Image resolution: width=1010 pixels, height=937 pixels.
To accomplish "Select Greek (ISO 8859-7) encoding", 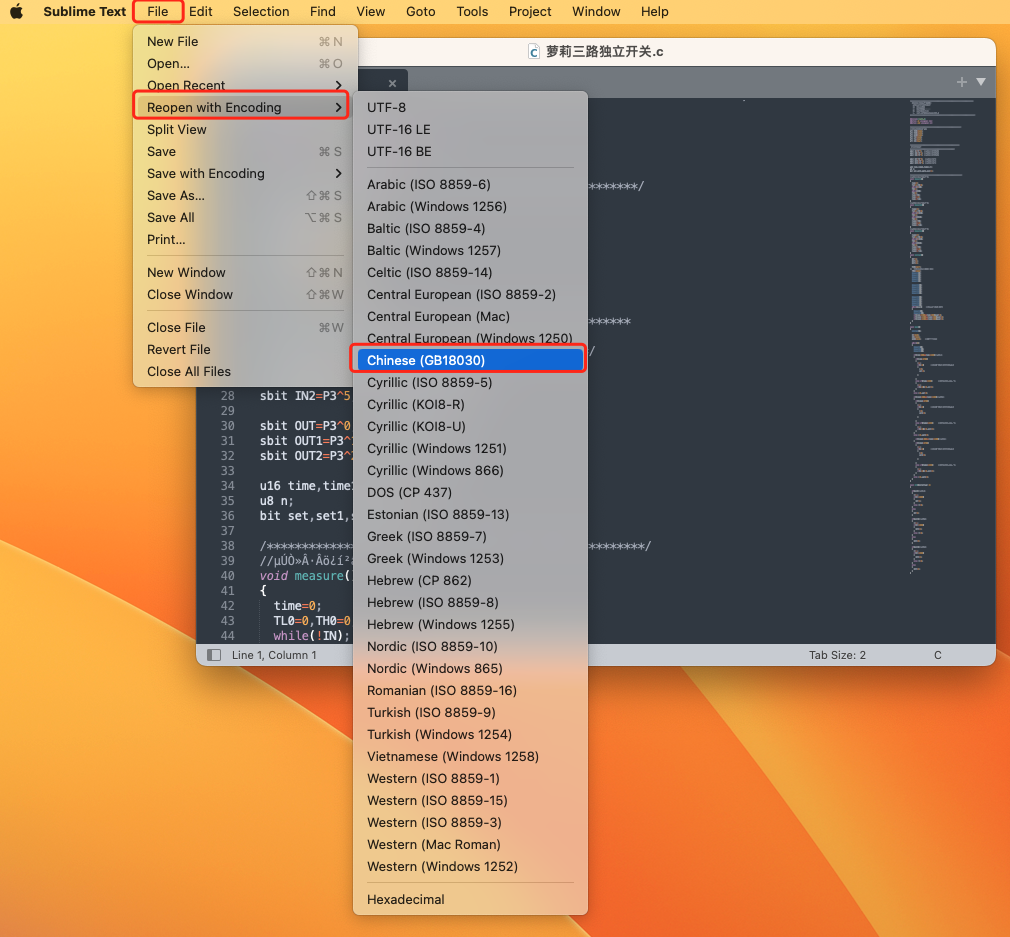I will point(470,536).
